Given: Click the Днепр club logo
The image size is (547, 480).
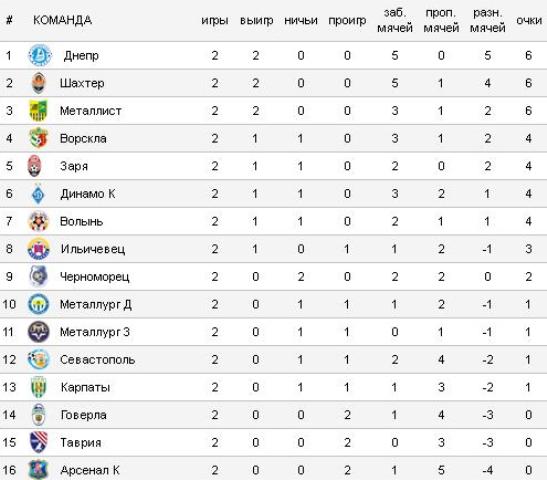Looking at the screenshot, I should pyautogui.click(x=39, y=55).
